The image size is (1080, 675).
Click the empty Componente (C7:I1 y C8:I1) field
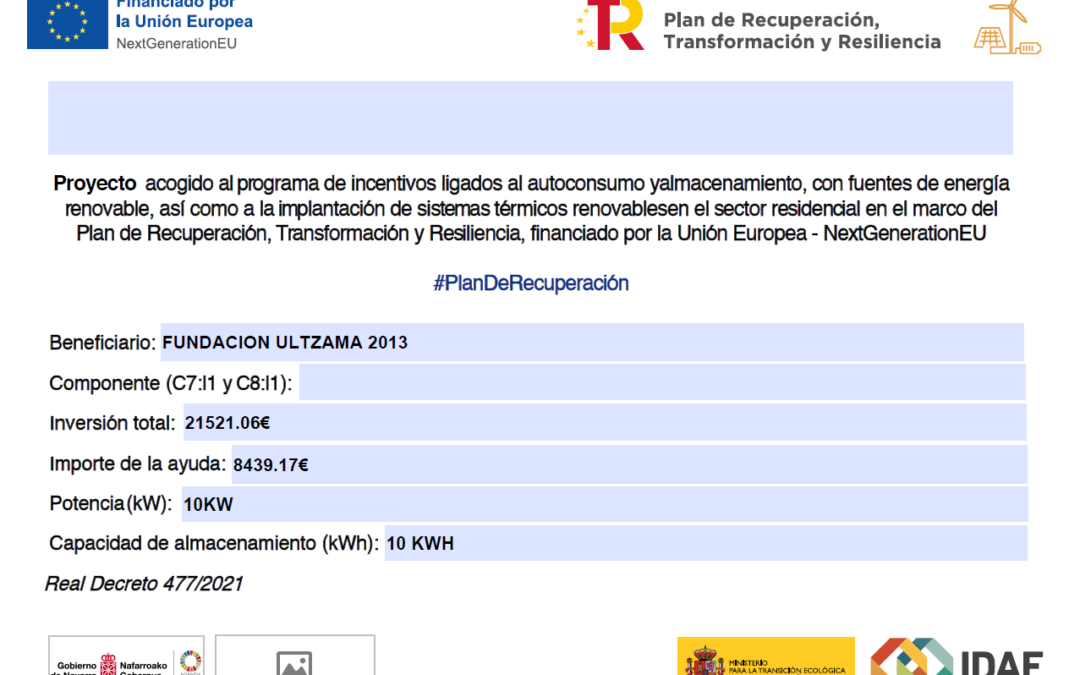pyautogui.click(x=663, y=382)
